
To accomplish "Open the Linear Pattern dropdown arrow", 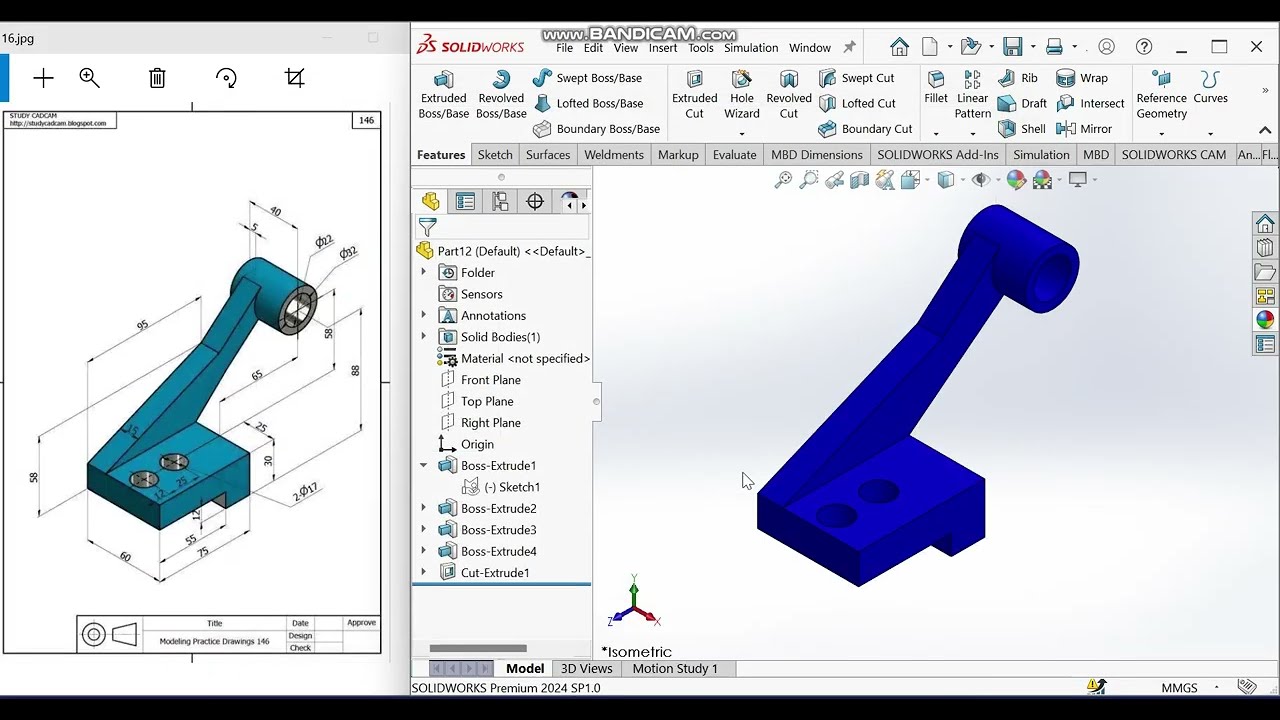I will click(x=972, y=133).
